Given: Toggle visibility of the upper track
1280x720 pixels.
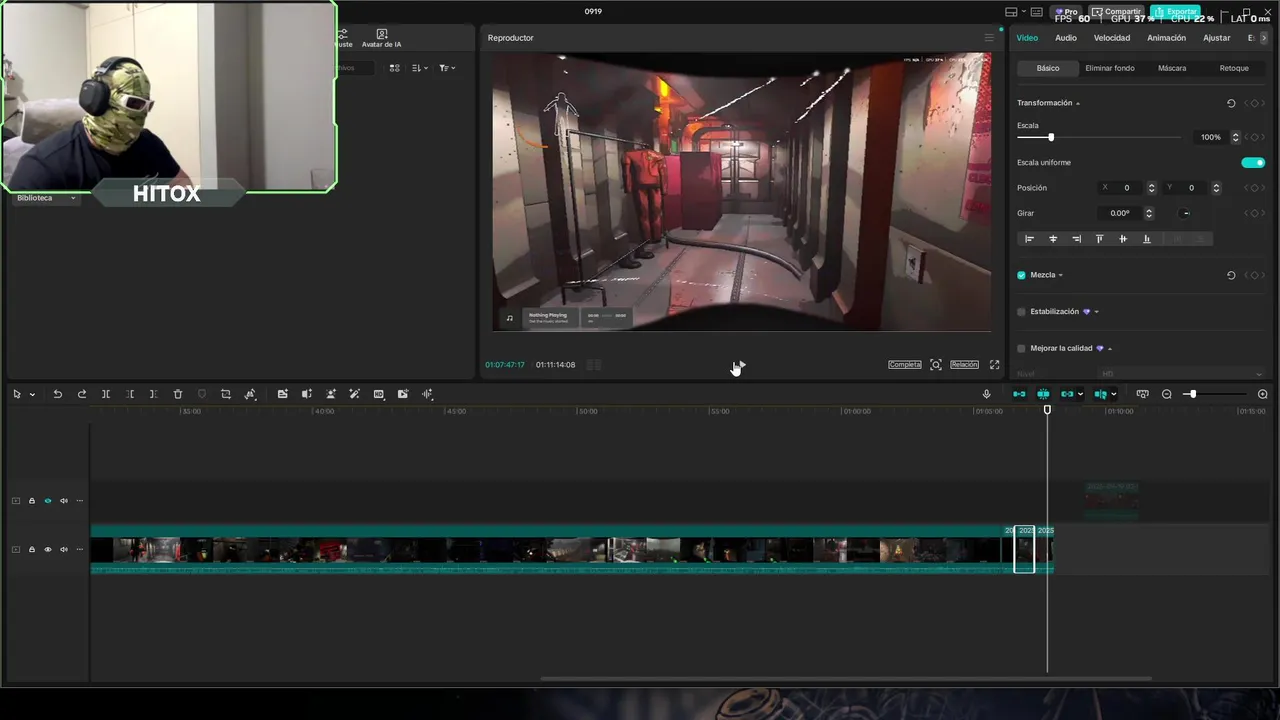Looking at the screenshot, I should 47,501.
